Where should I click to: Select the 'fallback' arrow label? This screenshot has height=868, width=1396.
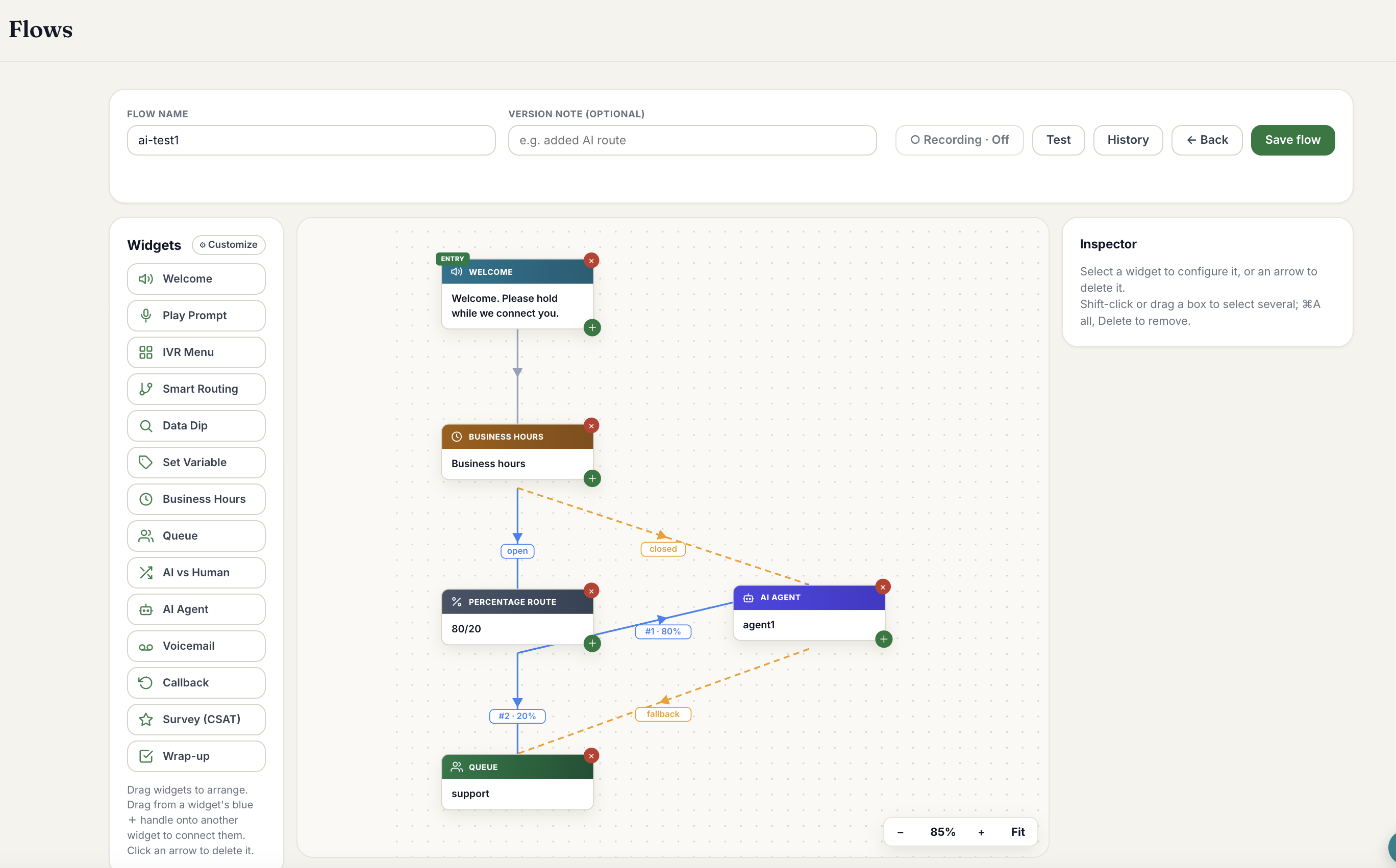point(663,714)
